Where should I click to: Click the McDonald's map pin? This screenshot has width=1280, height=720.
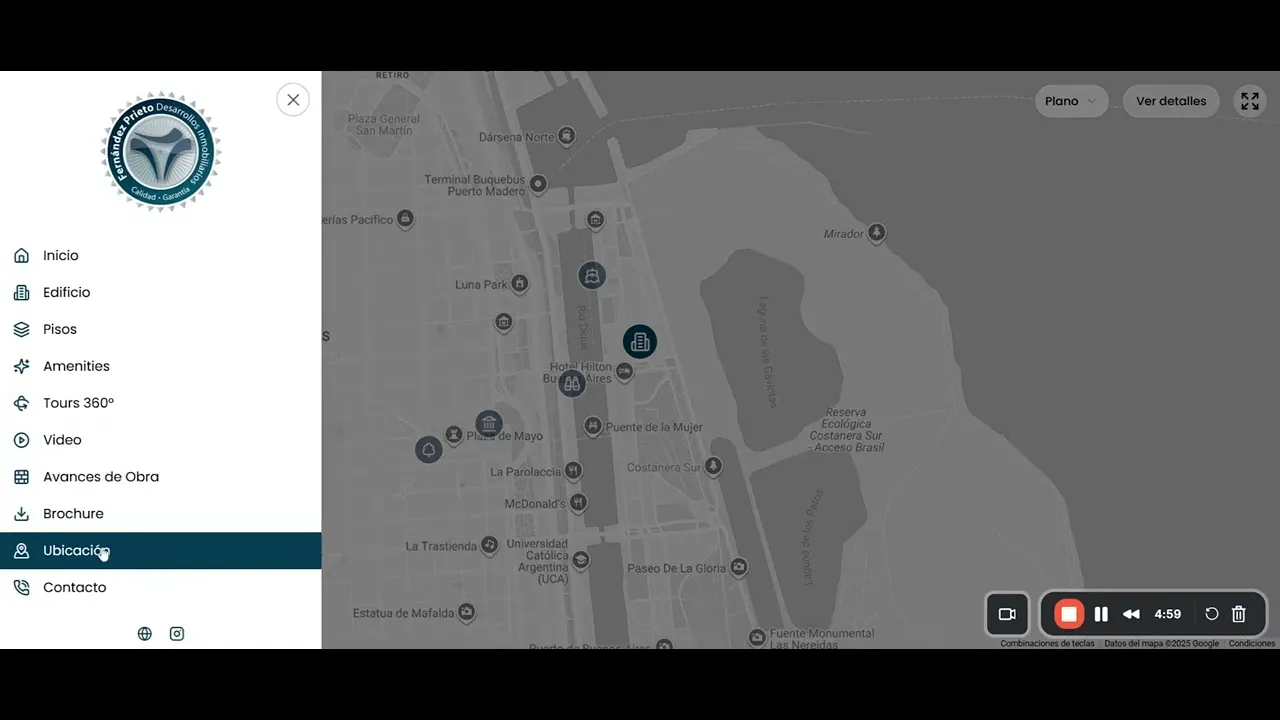point(577,503)
